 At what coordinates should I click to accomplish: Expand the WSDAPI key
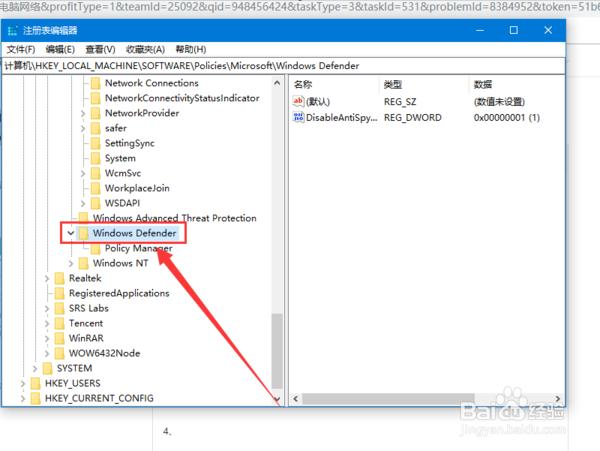tap(83, 203)
